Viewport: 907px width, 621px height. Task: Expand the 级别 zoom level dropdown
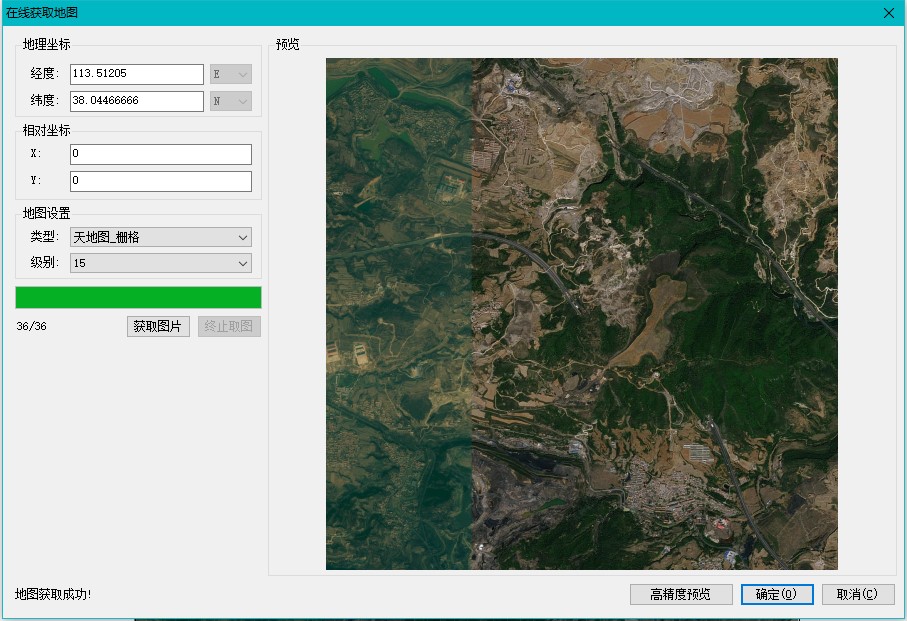click(160, 263)
